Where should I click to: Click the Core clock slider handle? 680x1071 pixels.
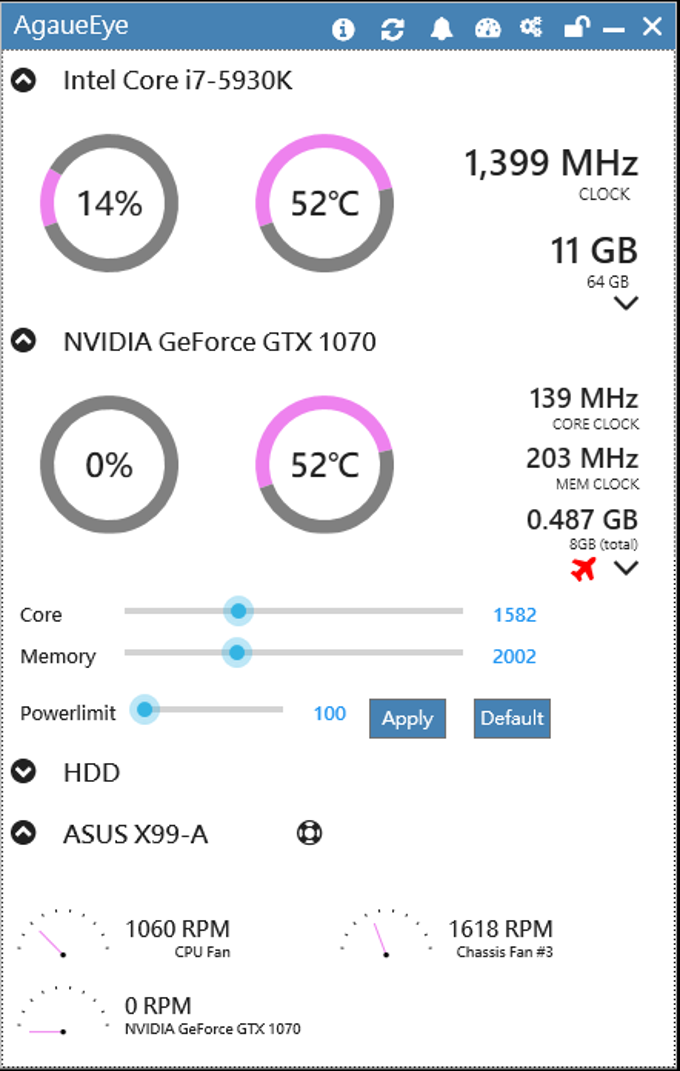click(x=238, y=611)
